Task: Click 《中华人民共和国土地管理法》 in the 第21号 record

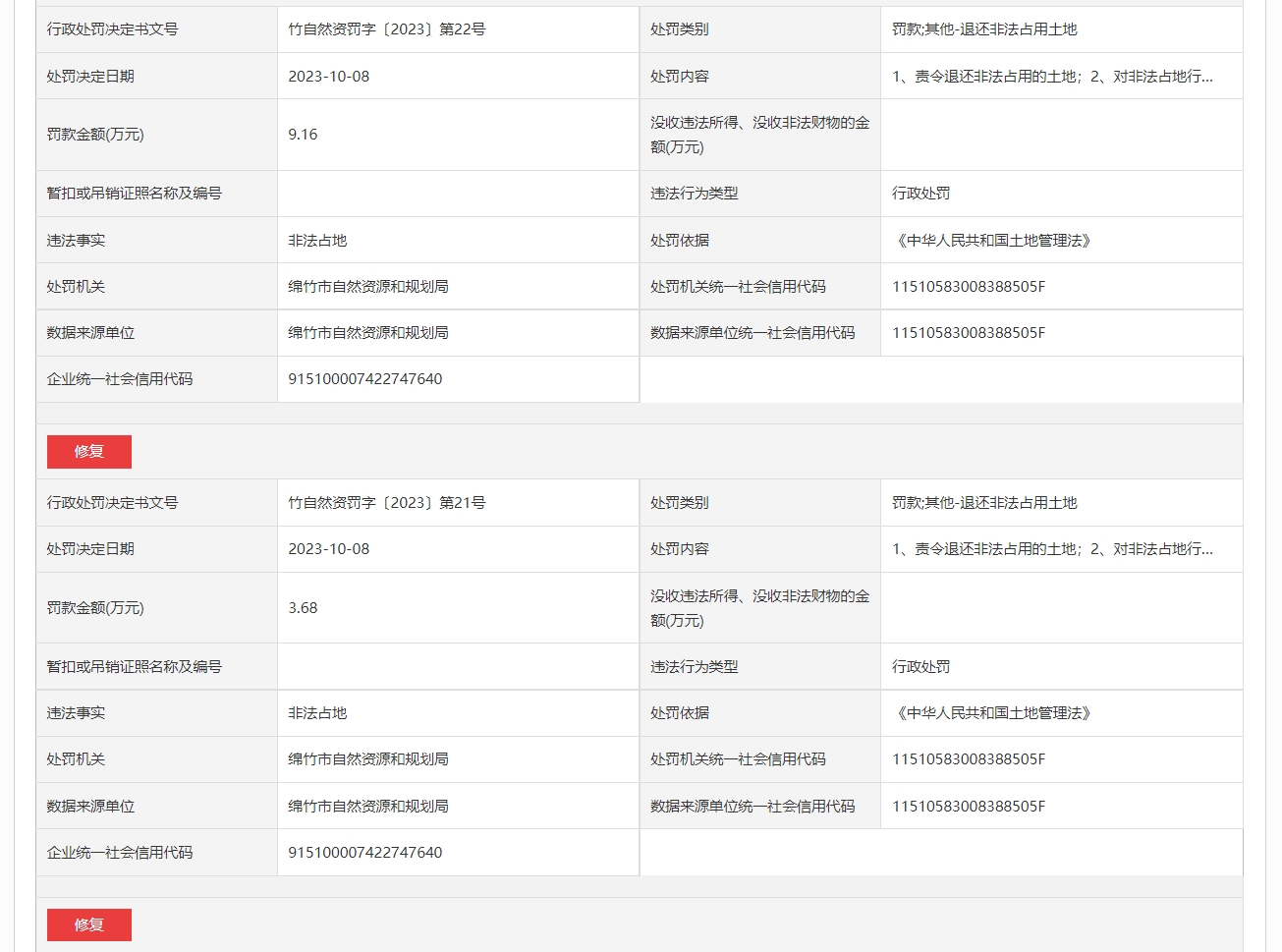Action: [990, 713]
